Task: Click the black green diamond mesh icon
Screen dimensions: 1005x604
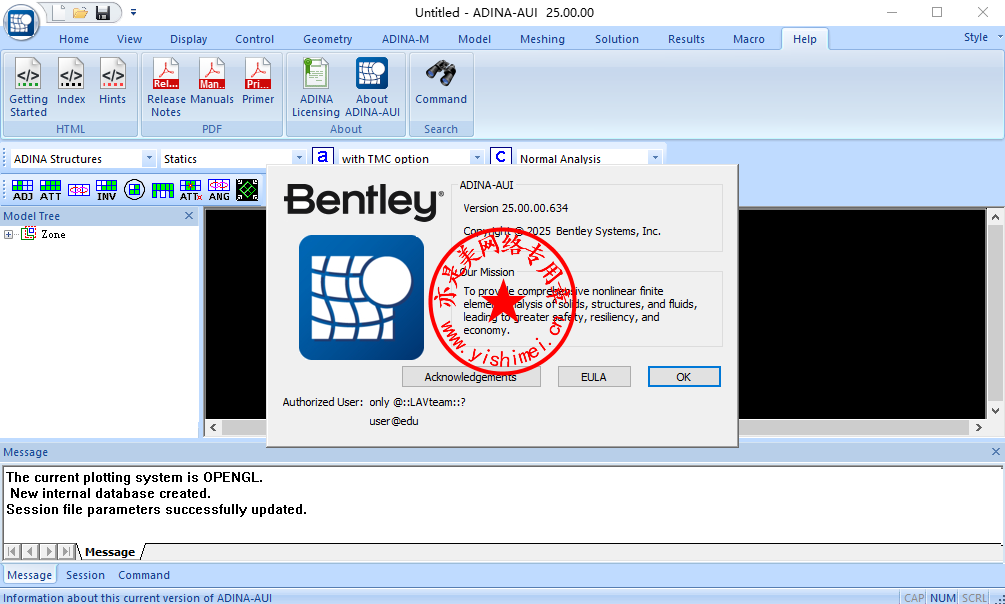Action: [247, 190]
